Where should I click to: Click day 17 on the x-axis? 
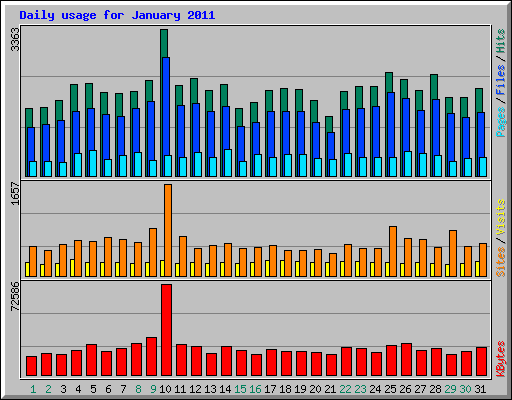point(270,389)
